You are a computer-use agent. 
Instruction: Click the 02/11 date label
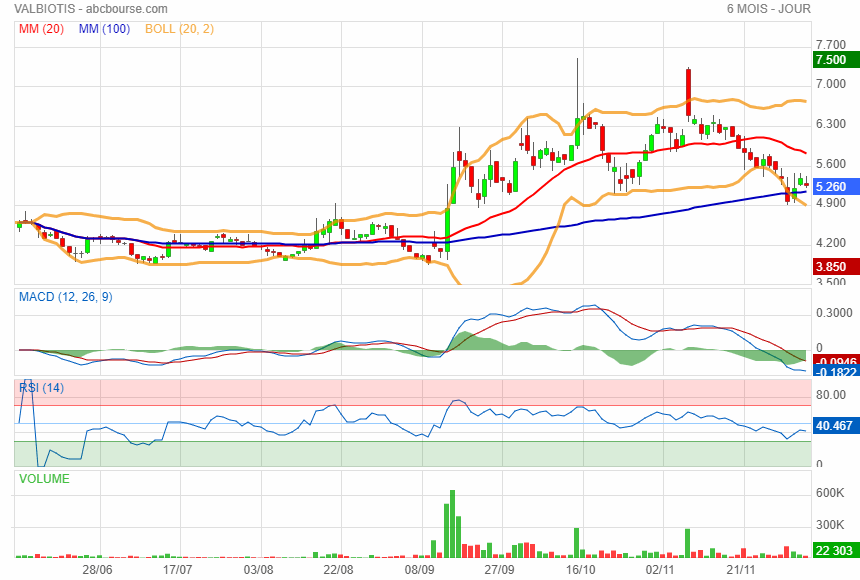(x=660, y=570)
